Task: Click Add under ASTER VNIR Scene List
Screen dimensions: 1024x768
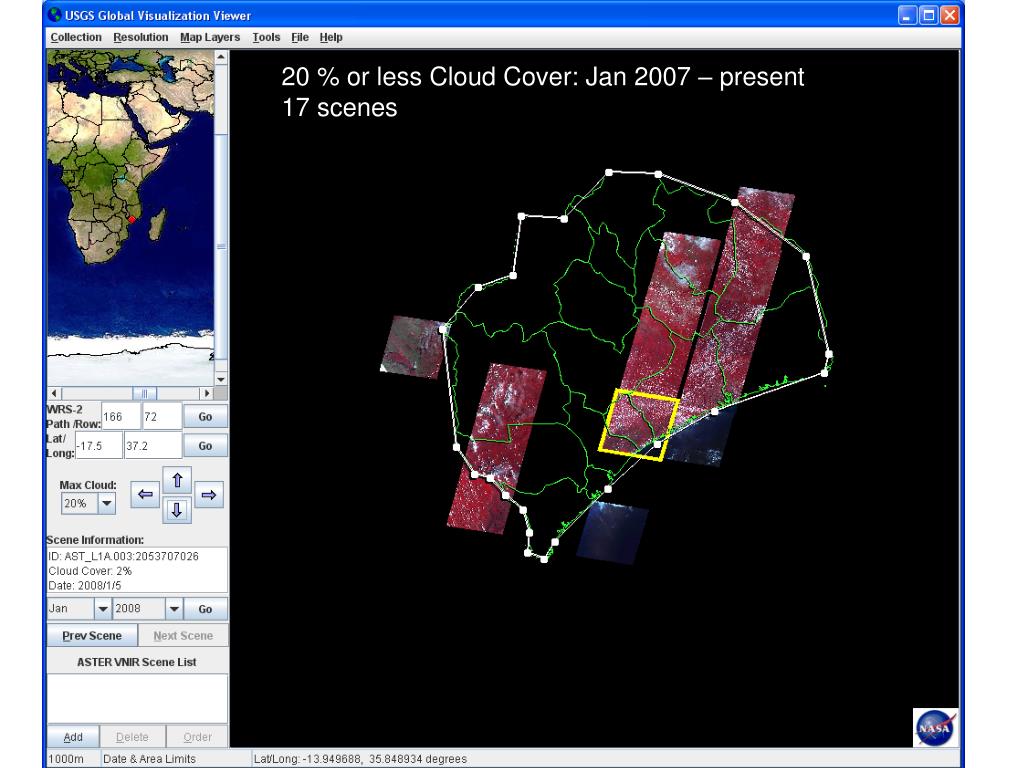Action: pyautogui.click(x=73, y=737)
